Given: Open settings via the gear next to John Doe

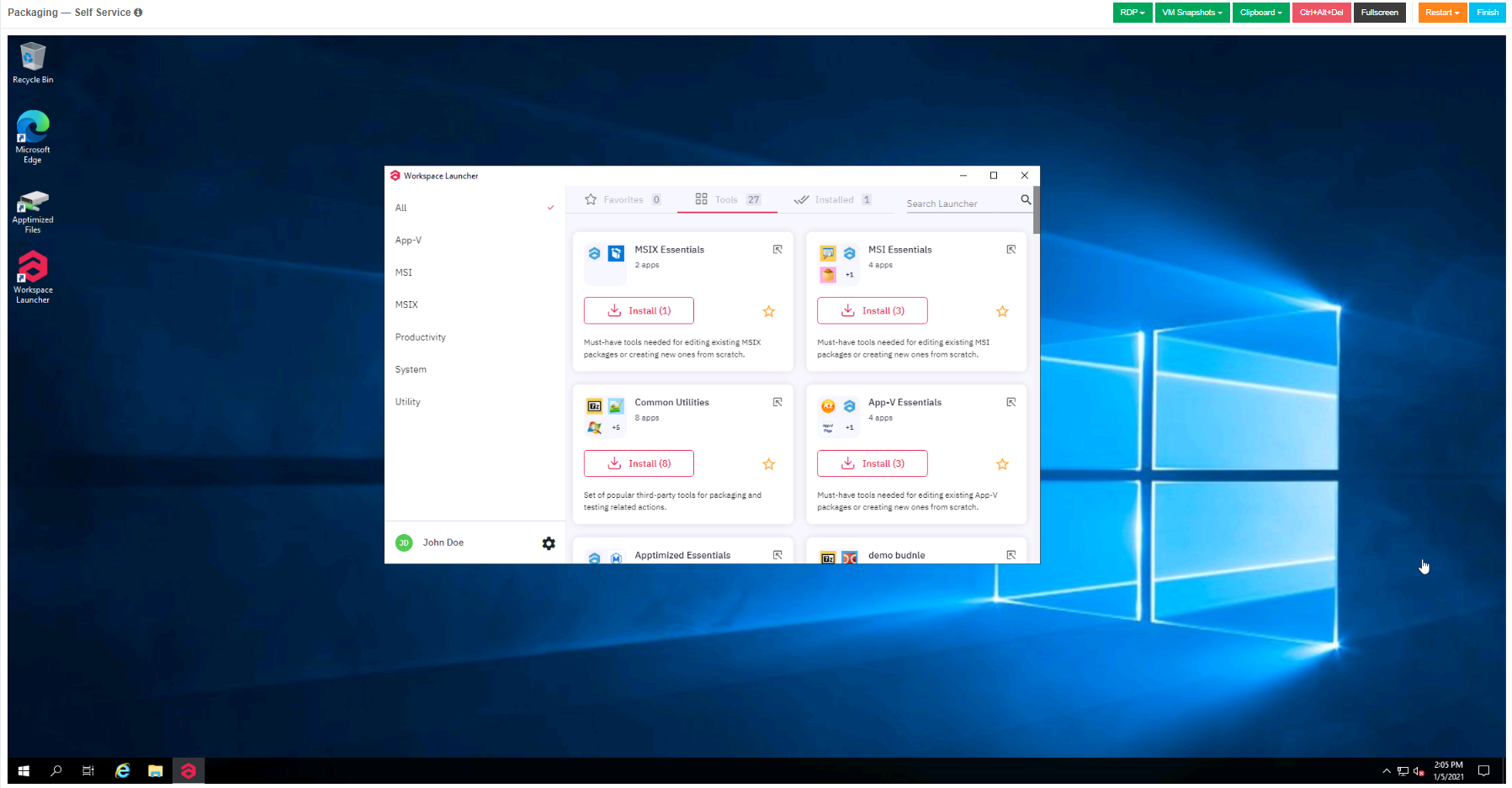Looking at the screenshot, I should point(549,543).
